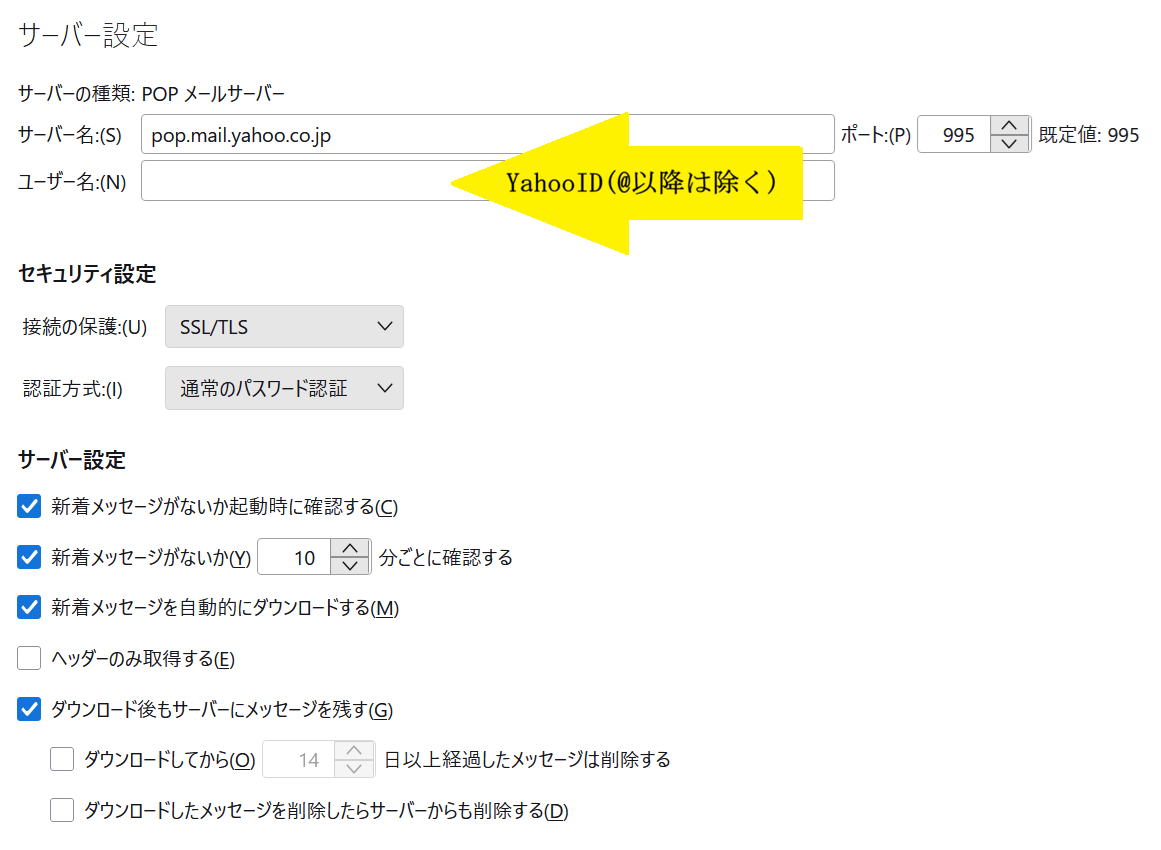Toggle the check every 10 minutes checkbox
This screenshot has width=1161, height=850.
point(30,557)
